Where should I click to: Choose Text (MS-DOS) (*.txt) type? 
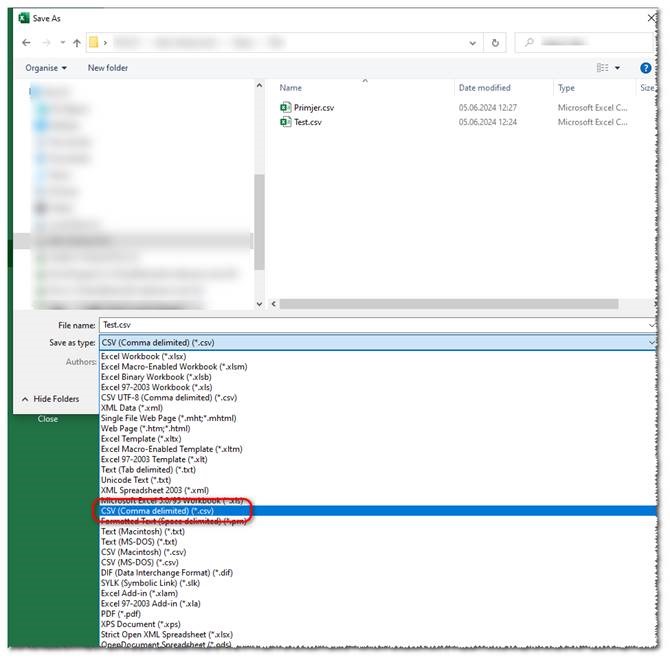tap(139, 542)
